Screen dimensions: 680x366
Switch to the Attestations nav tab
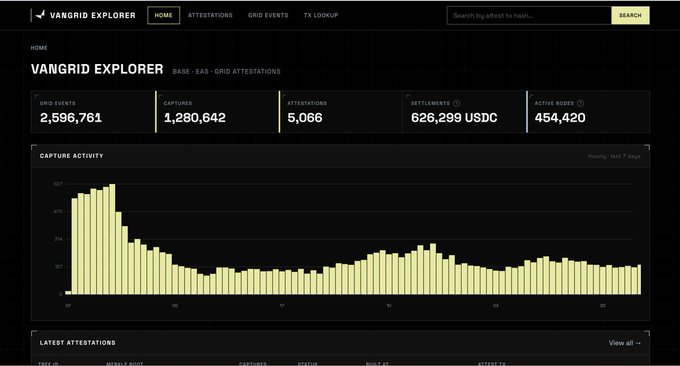[210, 15]
